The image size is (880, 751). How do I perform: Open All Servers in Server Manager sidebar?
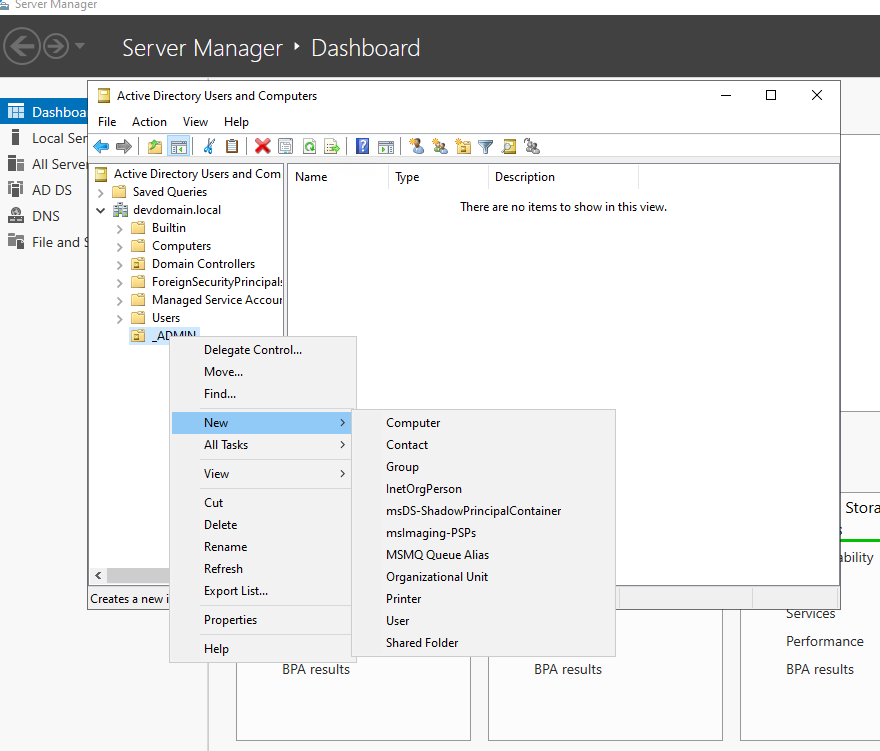44,164
